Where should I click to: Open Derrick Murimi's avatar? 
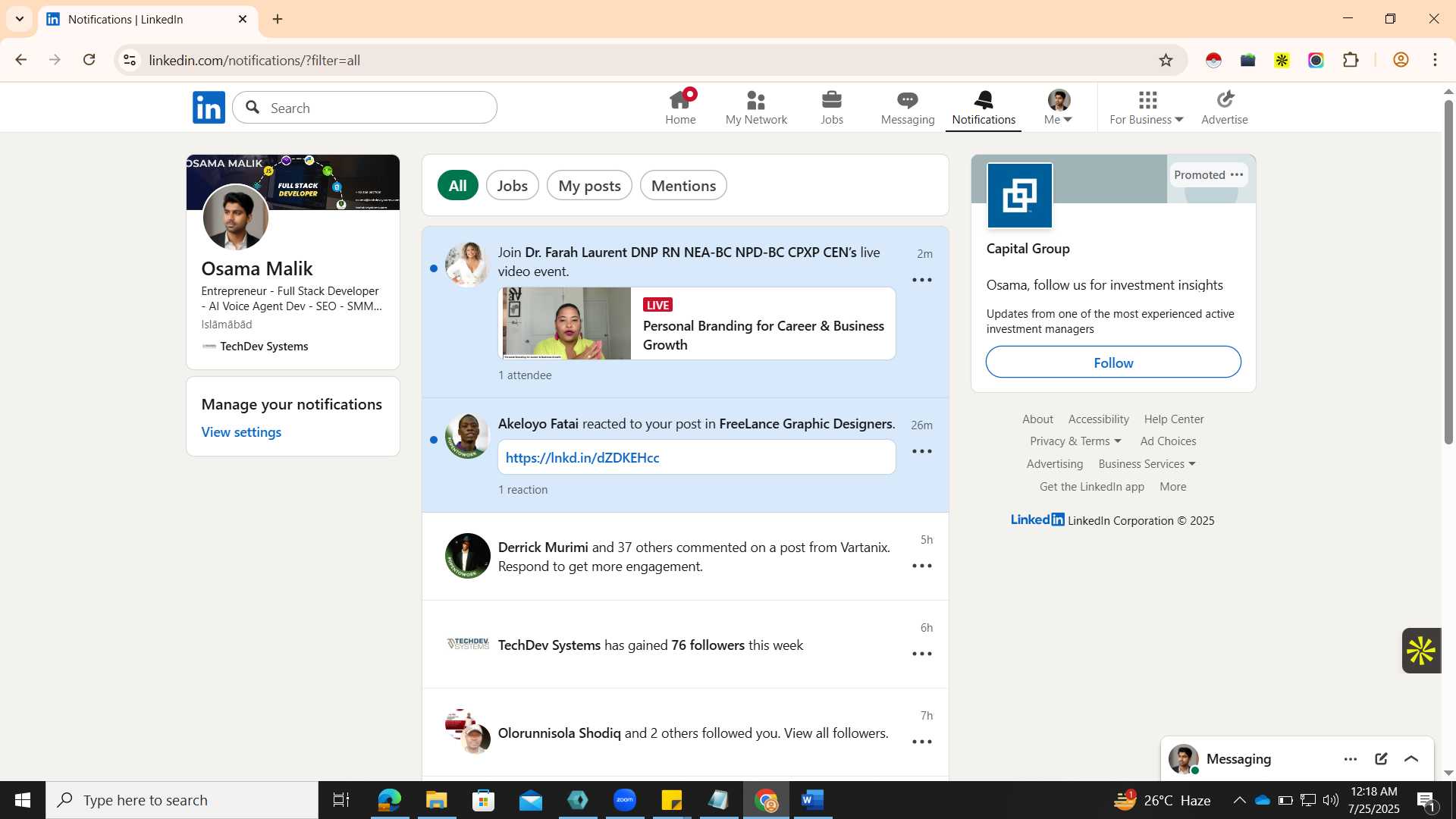(467, 557)
